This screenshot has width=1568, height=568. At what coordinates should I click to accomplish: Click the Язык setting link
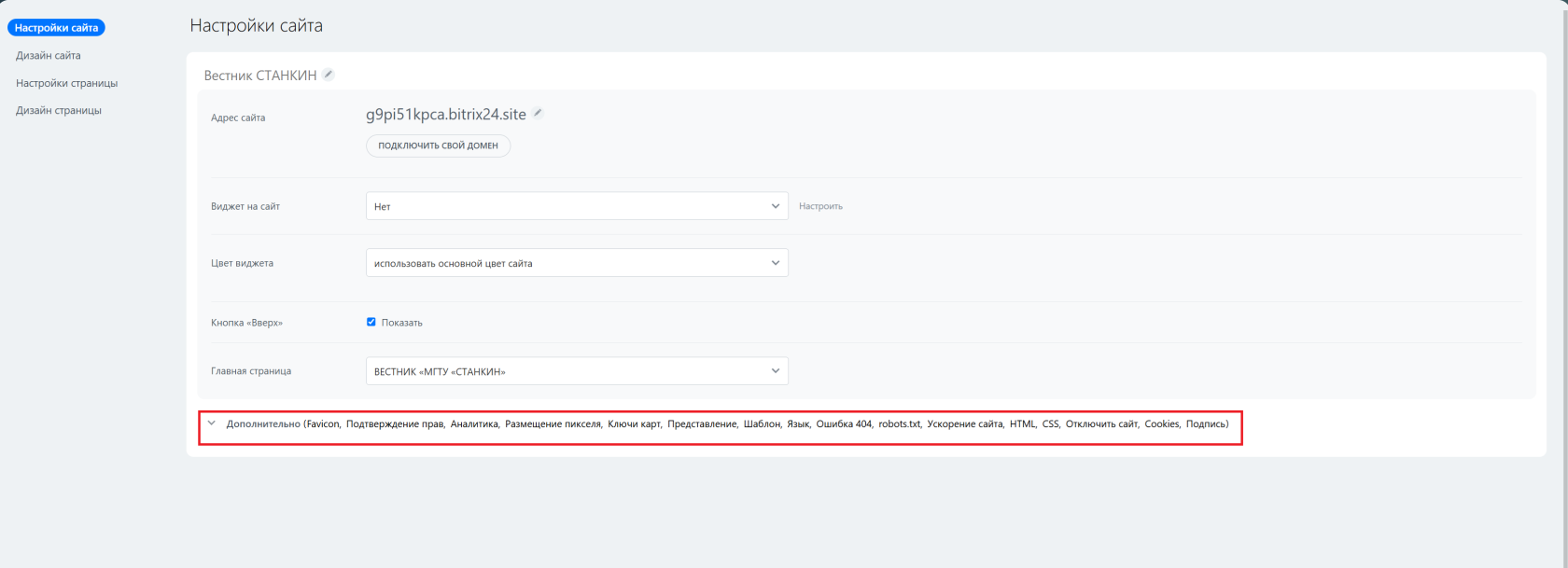(x=798, y=423)
